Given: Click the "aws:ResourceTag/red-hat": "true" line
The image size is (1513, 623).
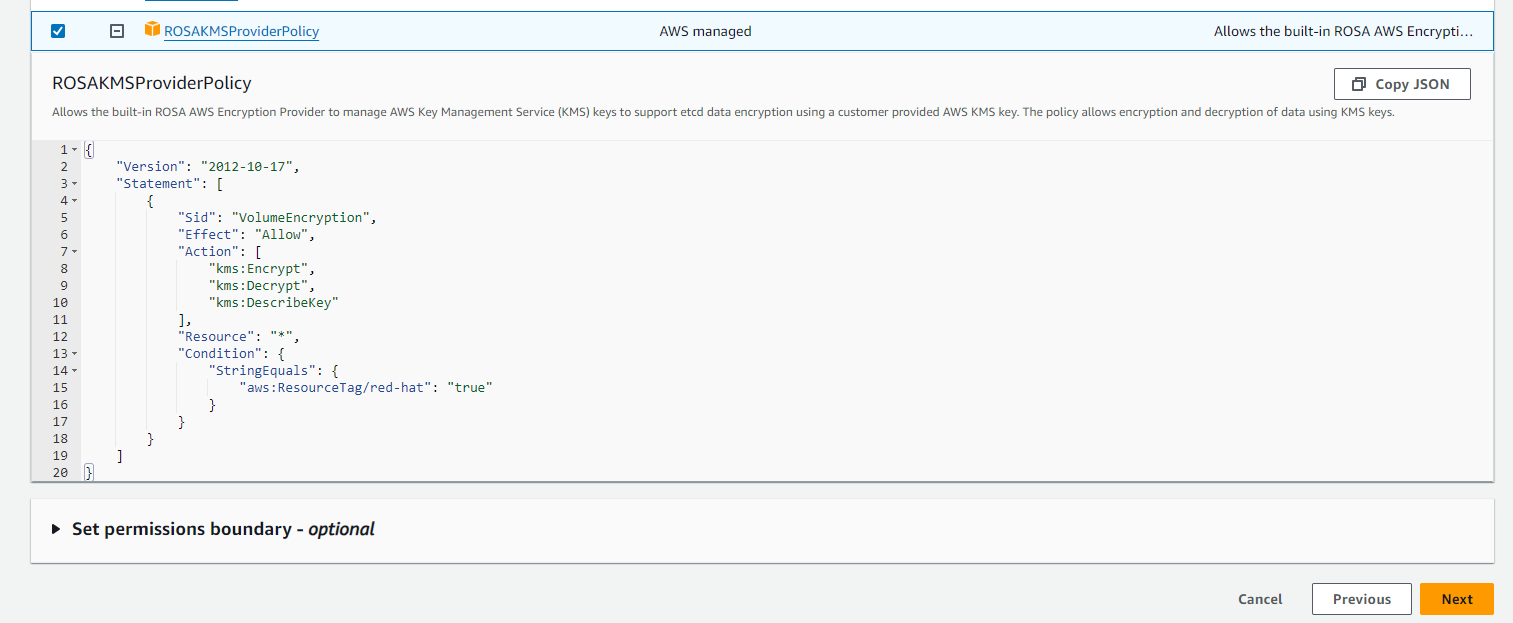Looking at the screenshot, I should [366, 388].
